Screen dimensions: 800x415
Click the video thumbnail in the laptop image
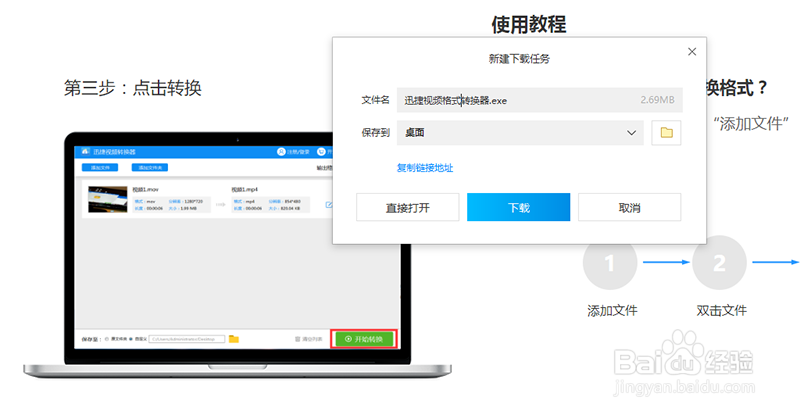108,199
